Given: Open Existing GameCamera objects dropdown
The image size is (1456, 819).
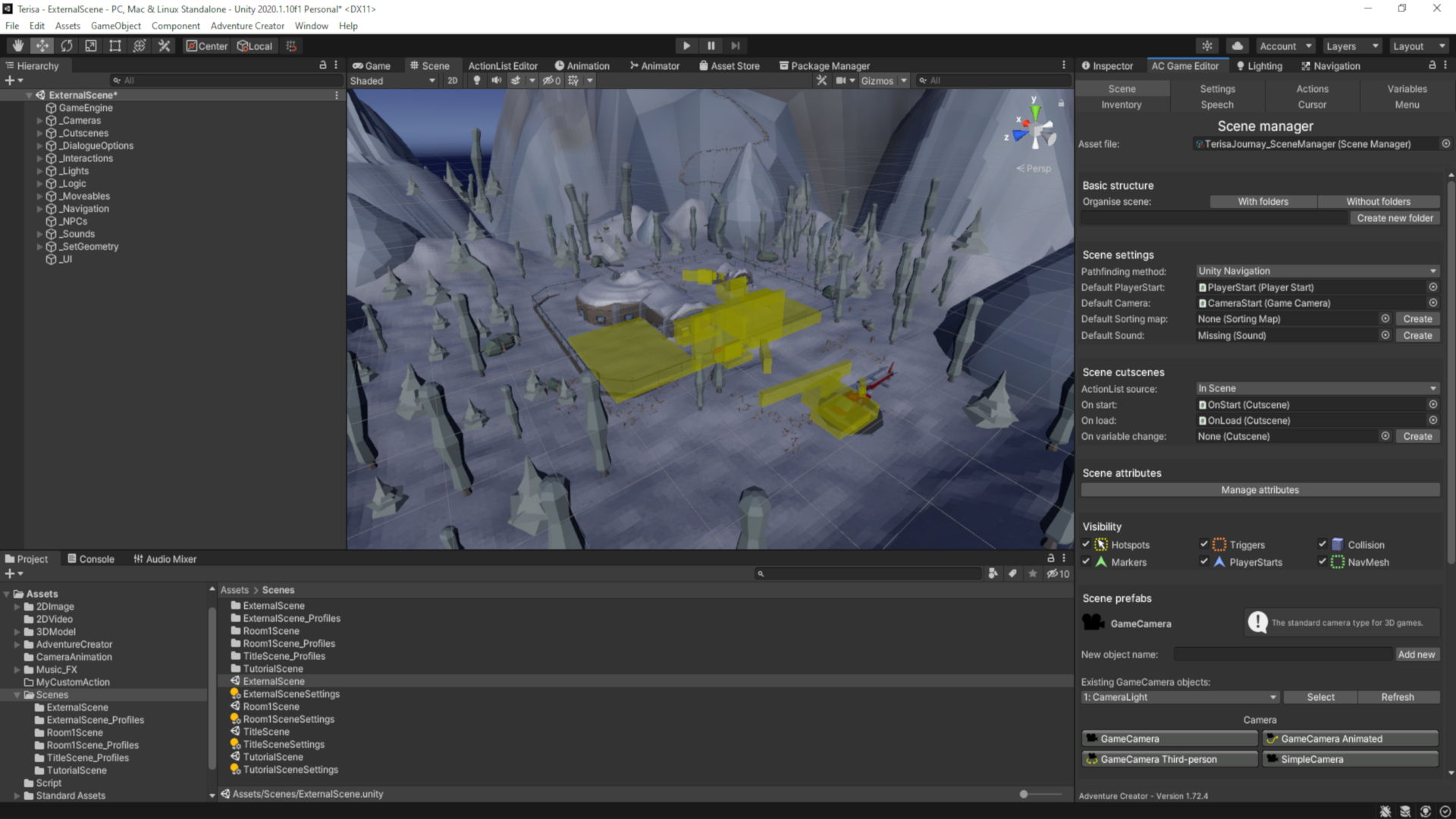Looking at the screenshot, I should tap(1180, 697).
